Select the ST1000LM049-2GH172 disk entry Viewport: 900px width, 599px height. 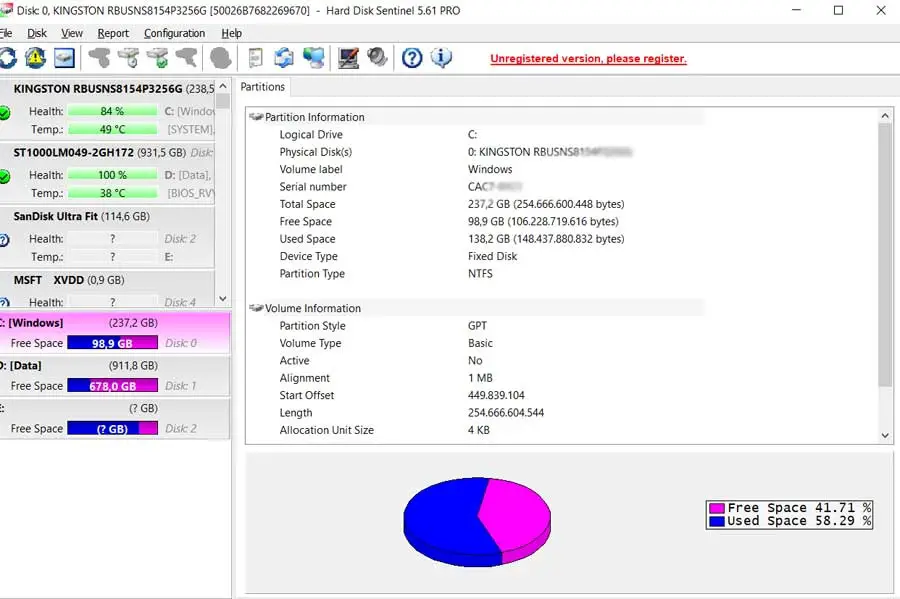[x=107, y=172]
